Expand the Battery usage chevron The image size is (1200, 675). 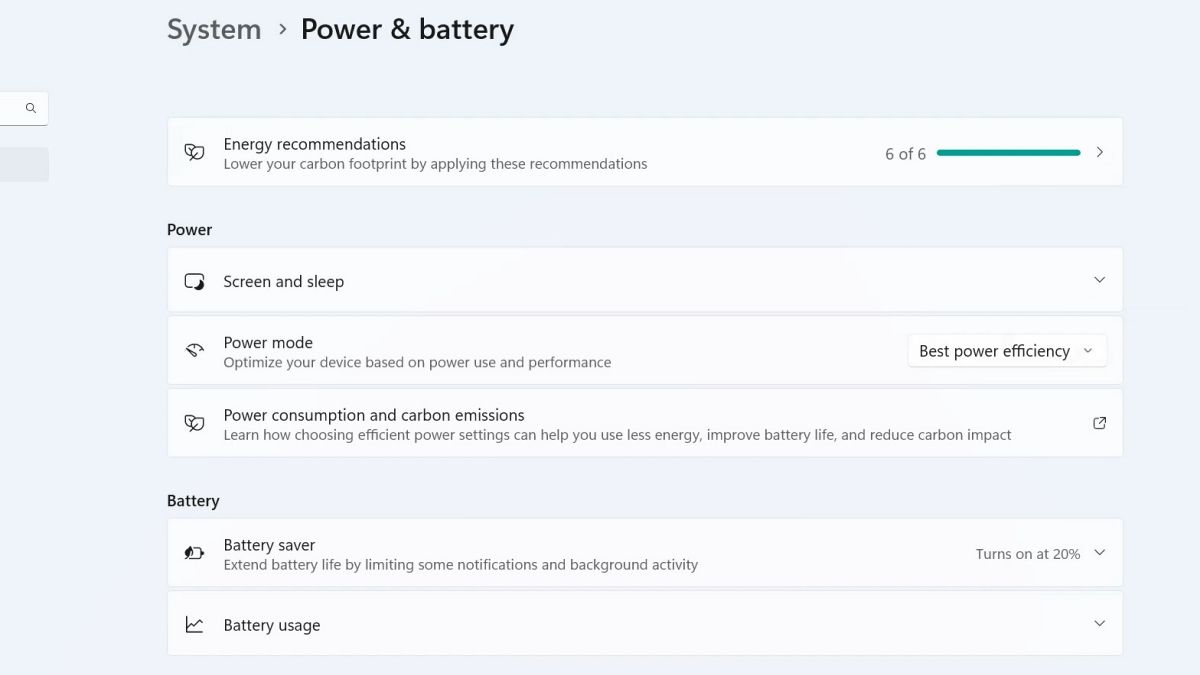coord(1099,623)
